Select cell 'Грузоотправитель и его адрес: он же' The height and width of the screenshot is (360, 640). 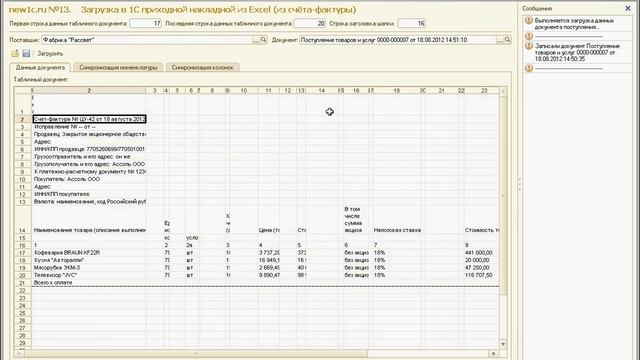pos(89,157)
